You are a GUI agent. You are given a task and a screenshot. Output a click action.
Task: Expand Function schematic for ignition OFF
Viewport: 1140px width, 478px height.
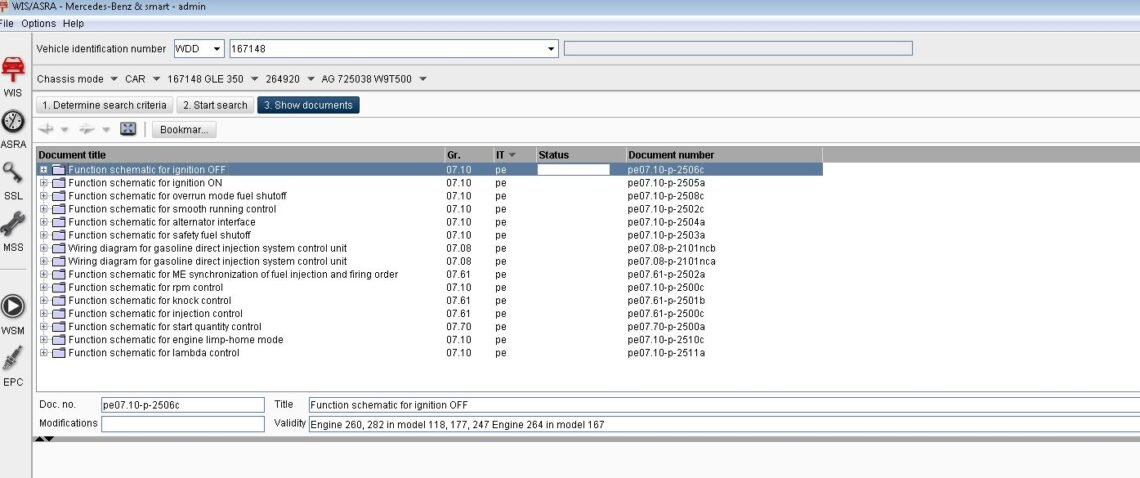44,170
